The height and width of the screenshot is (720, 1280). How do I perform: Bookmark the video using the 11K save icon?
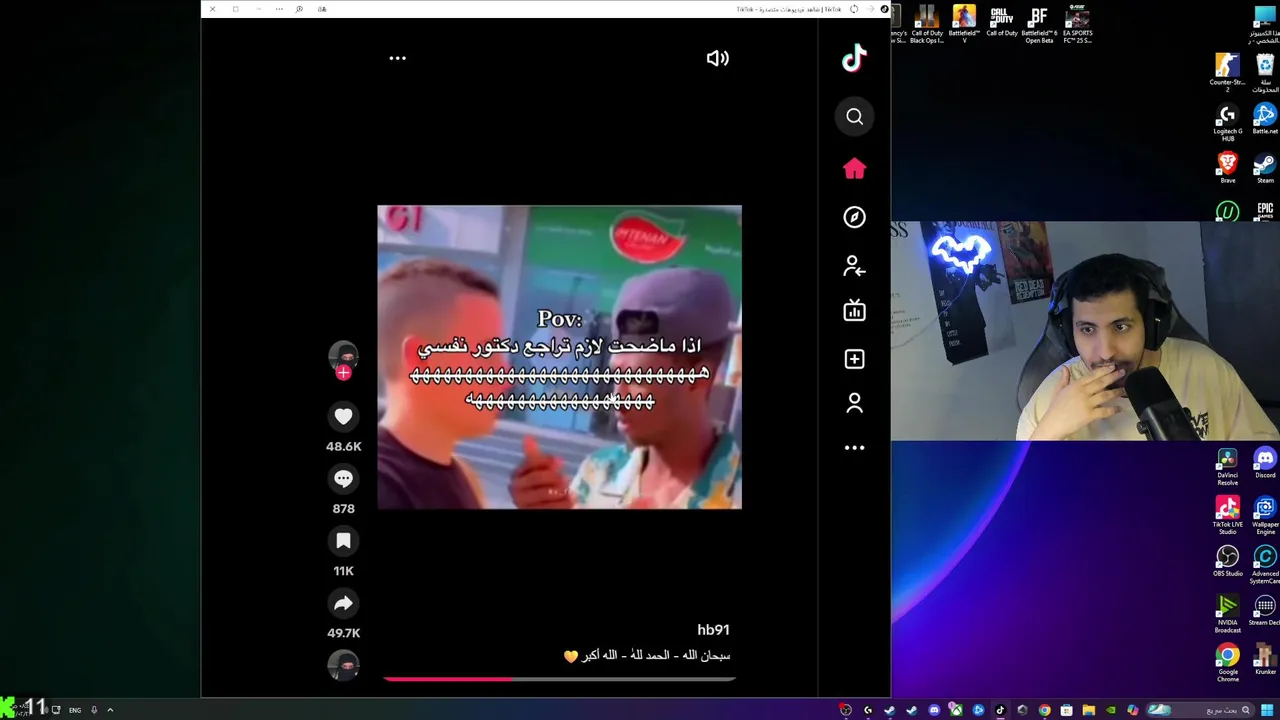click(x=343, y=541)
